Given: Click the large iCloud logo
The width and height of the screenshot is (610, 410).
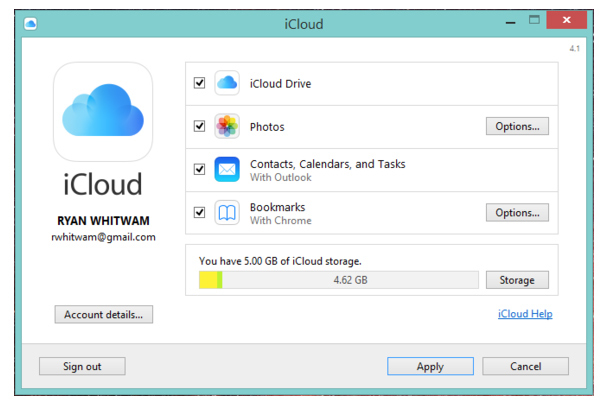Looking at the screenshot, I should tap(103, 111).
